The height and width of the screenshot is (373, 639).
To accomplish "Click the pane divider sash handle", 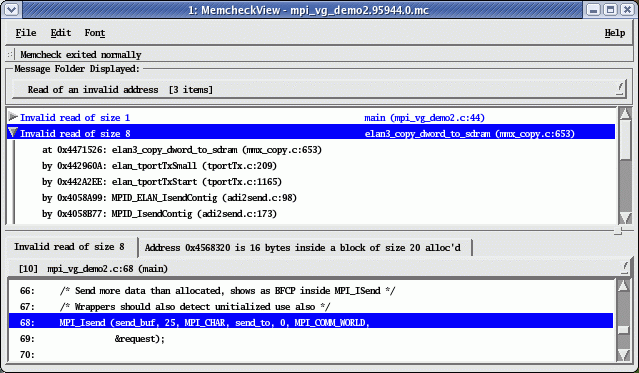I will pyautogui.click(x=618, y=231).
